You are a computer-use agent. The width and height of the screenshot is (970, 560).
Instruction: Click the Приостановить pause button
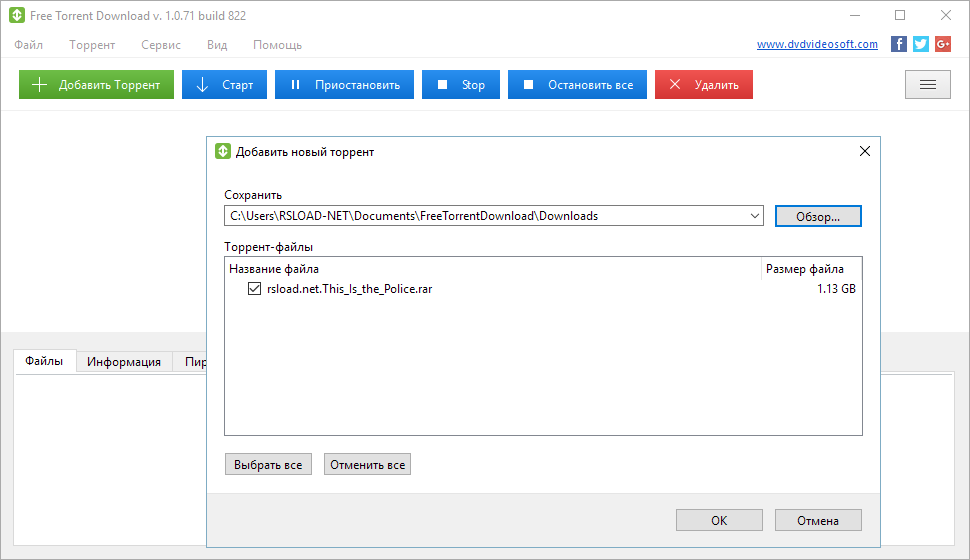[345, 85]
